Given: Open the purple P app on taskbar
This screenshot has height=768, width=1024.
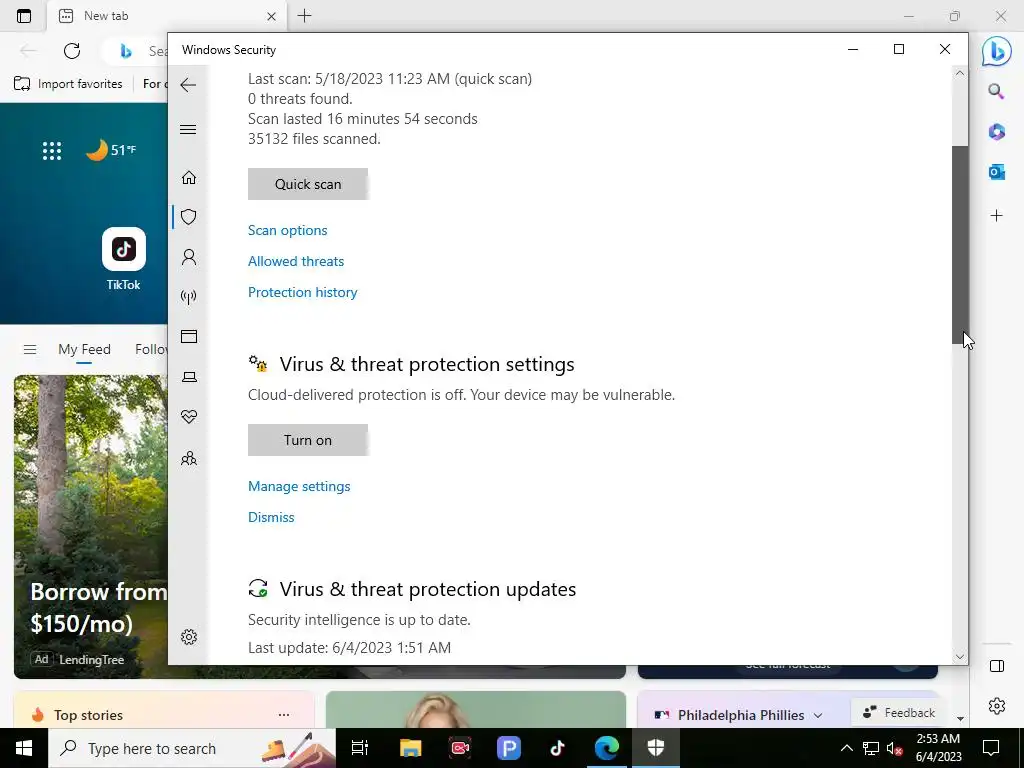Looking at the screenshot, I should point(509,748).
